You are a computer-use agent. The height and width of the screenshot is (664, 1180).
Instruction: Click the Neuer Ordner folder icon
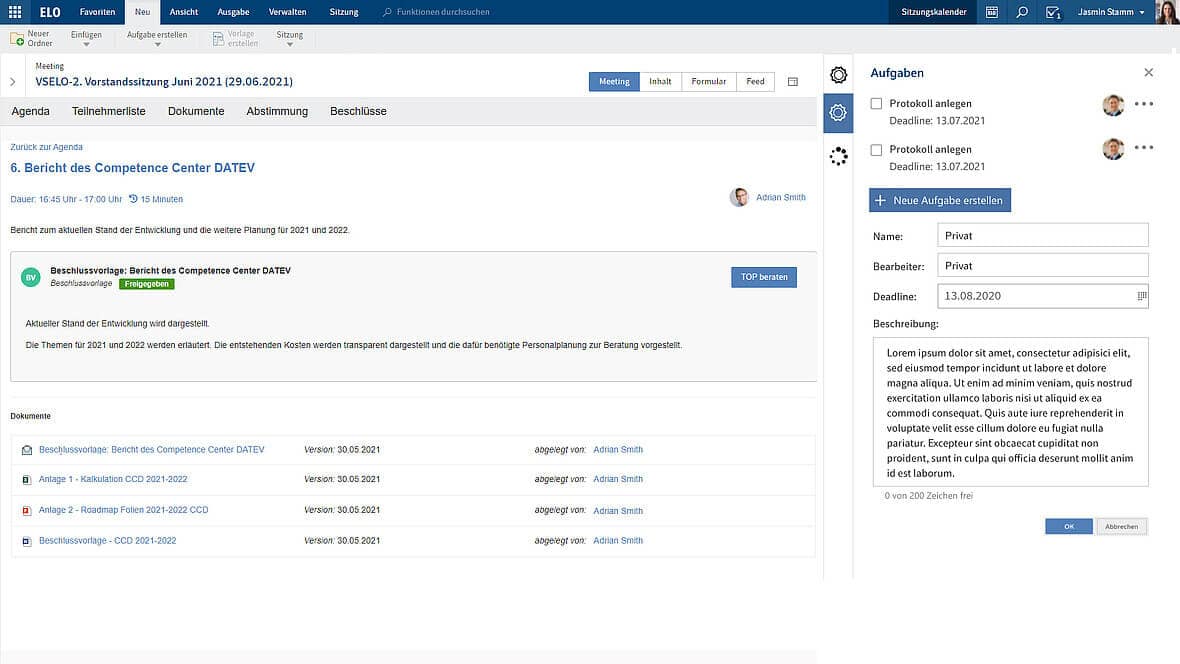[17, 38]
